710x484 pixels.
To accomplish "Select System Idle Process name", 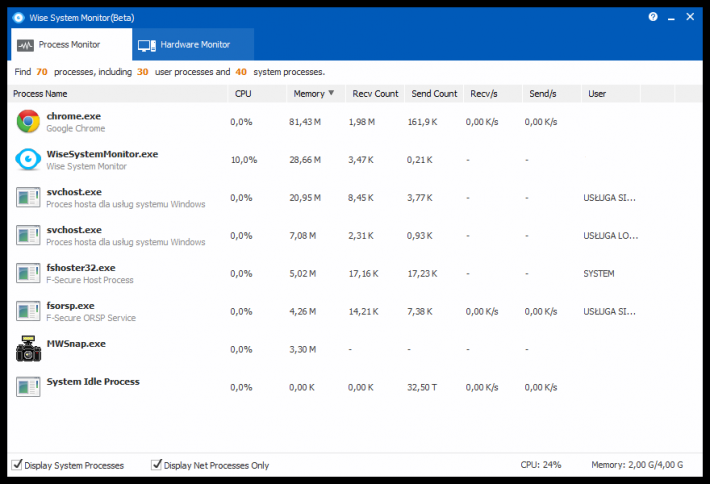I will pyautogui.click(x=93, y=382).
